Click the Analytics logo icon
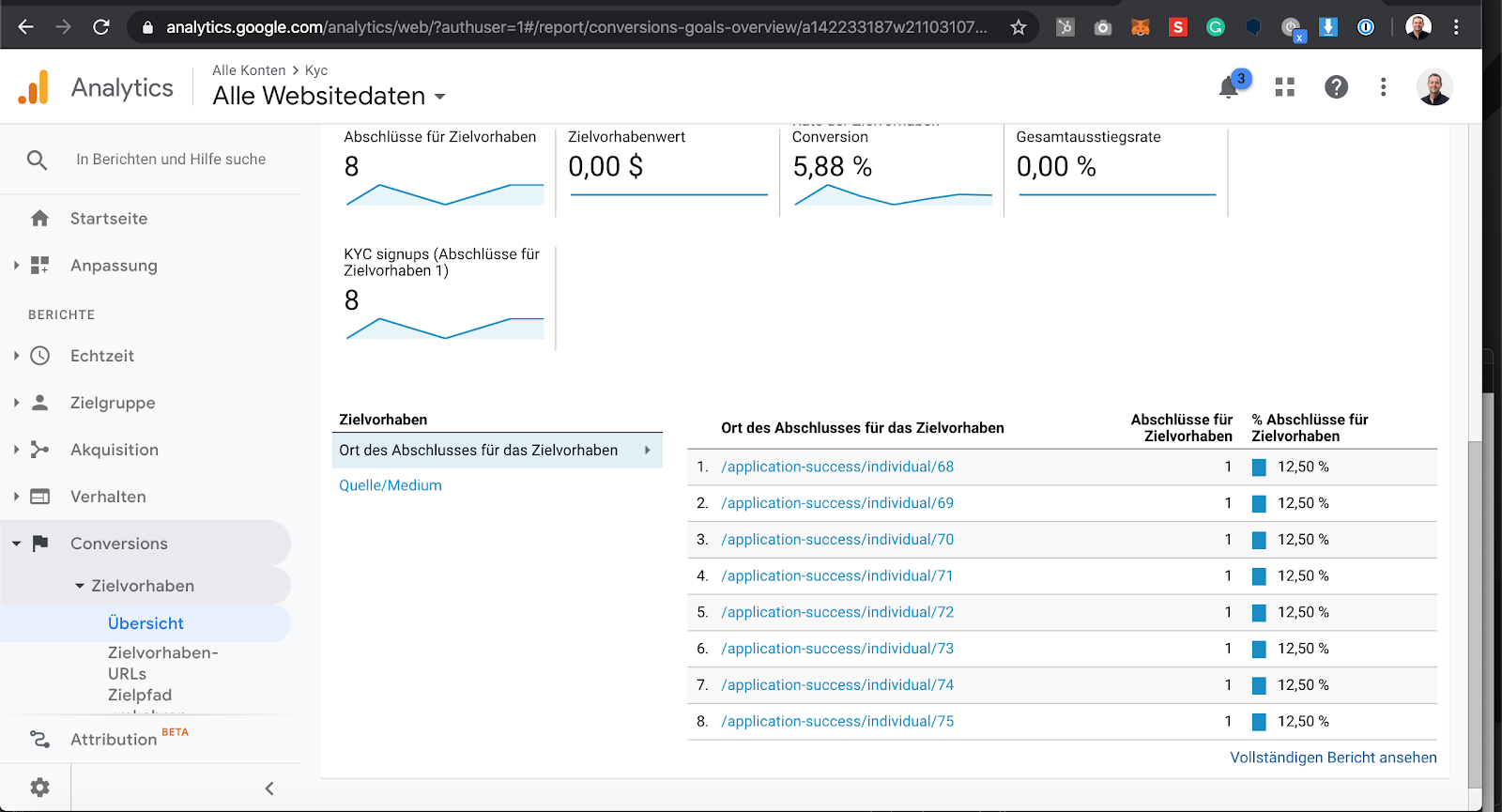This screenshot has width=1502, height=812. [x=33, y=87]
